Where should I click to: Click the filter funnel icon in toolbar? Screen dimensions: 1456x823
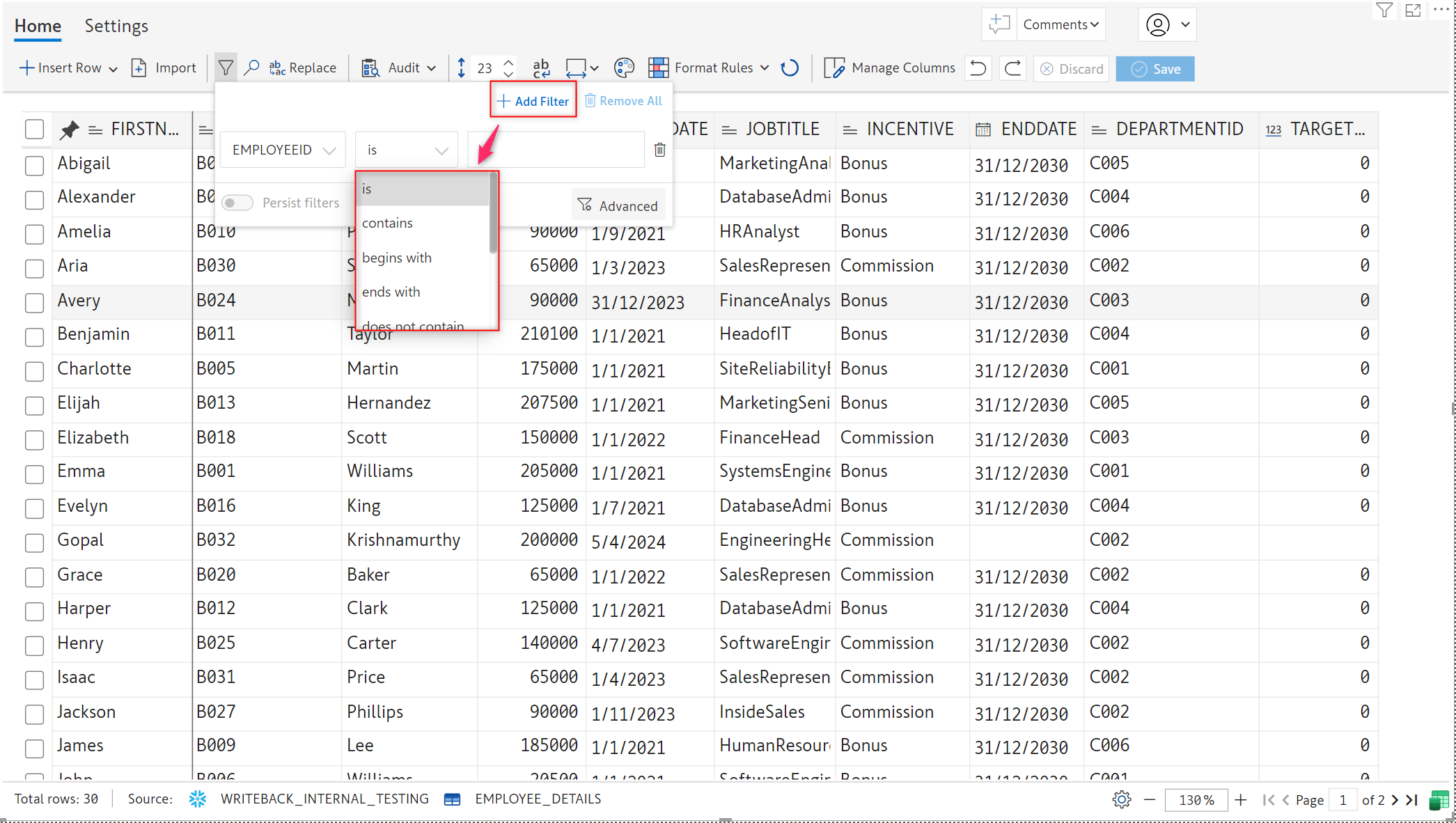226,68
